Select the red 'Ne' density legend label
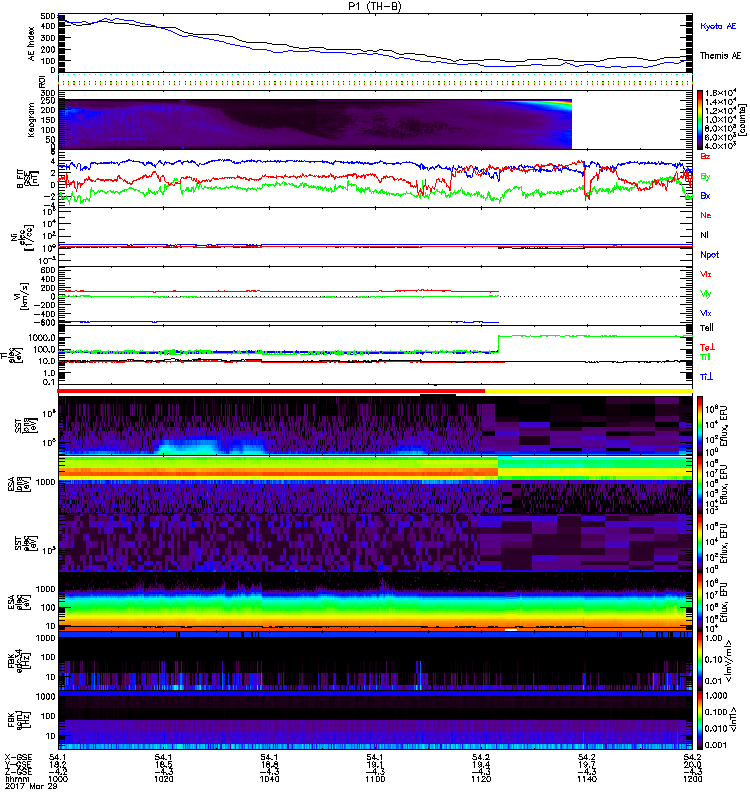Viewport: 750px width, 800px height. pos(706,215)
